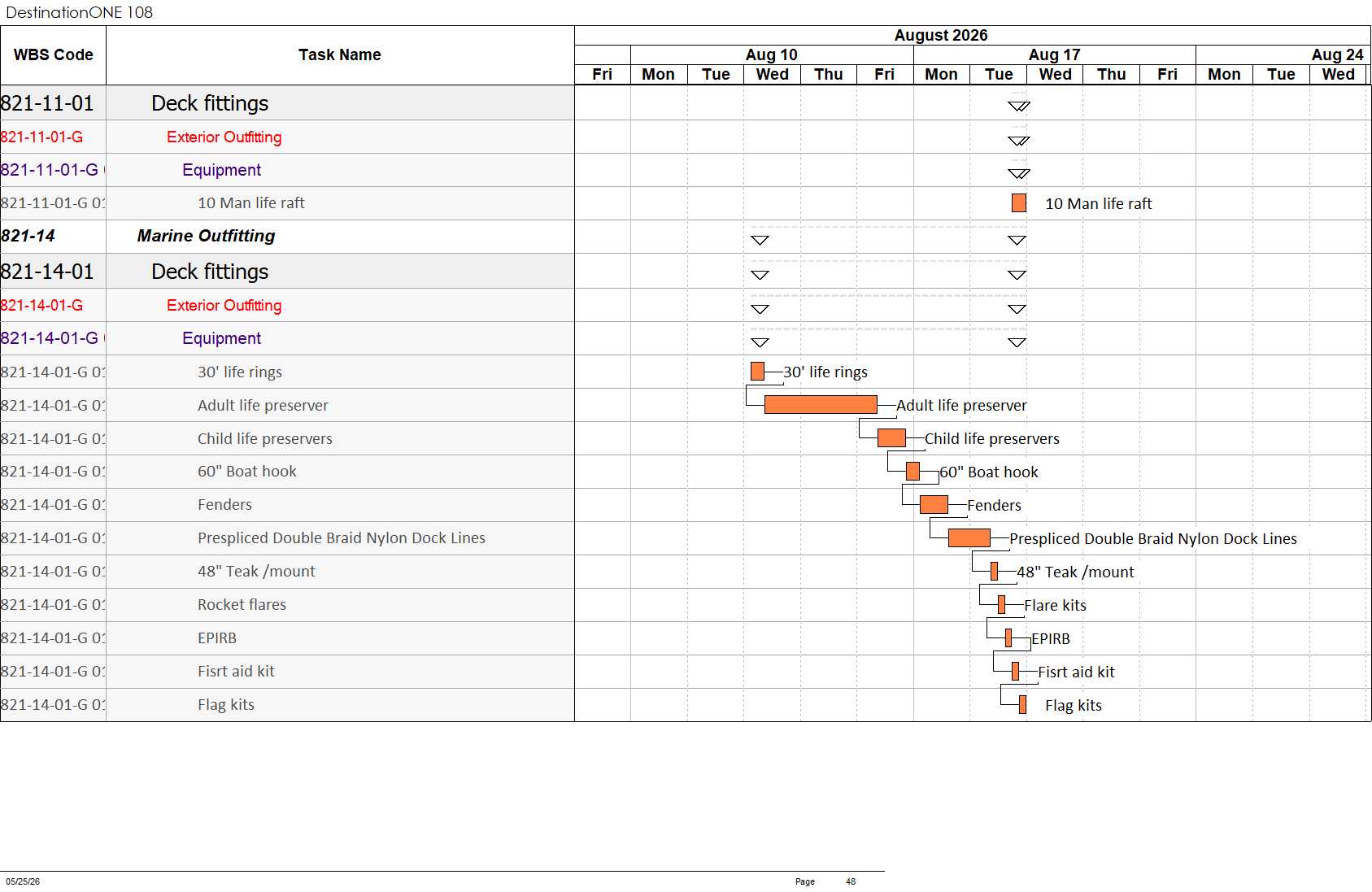Click the 10 Man life raft chart label
This screenshot has height=892, width=1372.
click(1099, 204)
